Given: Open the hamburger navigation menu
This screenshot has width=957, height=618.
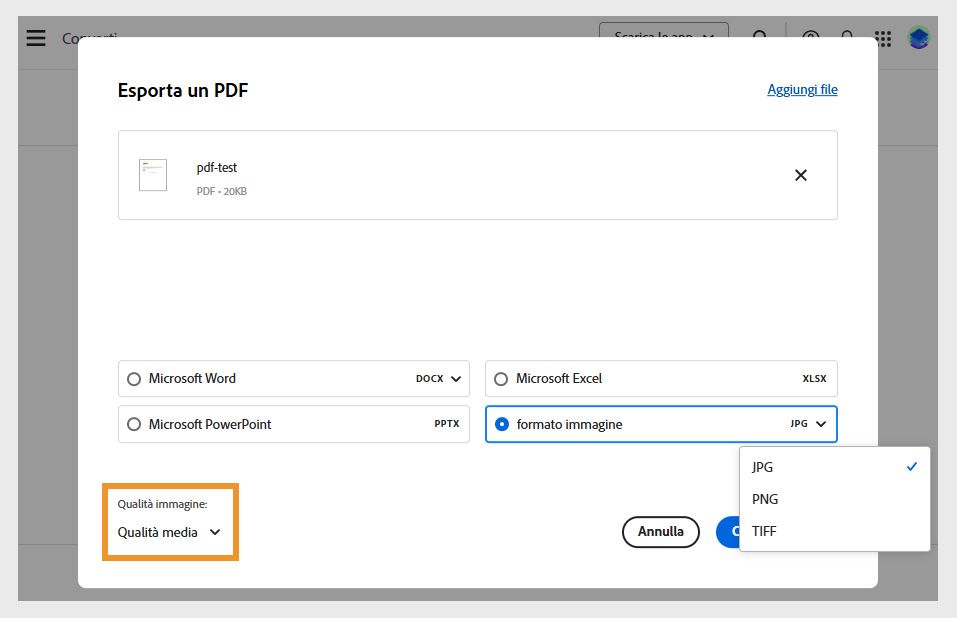Looking at the screenshot, I should point(36,38).
